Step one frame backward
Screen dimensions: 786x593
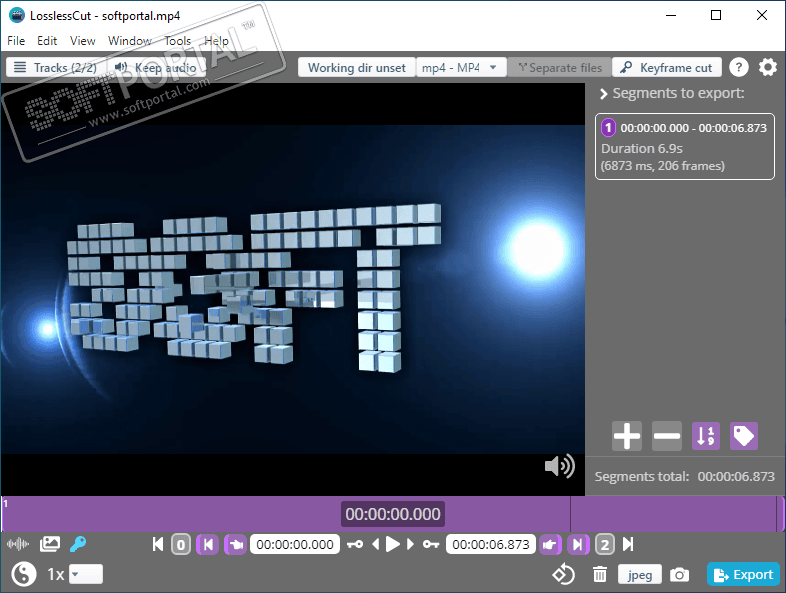coord(375,544)
